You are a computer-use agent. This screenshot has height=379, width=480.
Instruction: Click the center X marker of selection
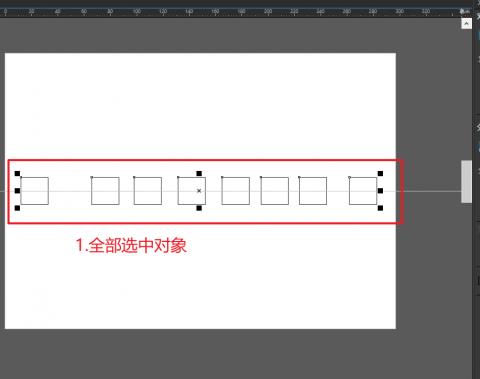pyautogui.click(x=199, y=191)
